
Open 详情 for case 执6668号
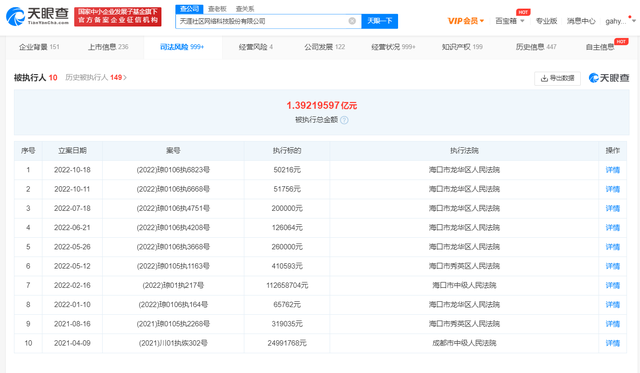tap(613, 189)
